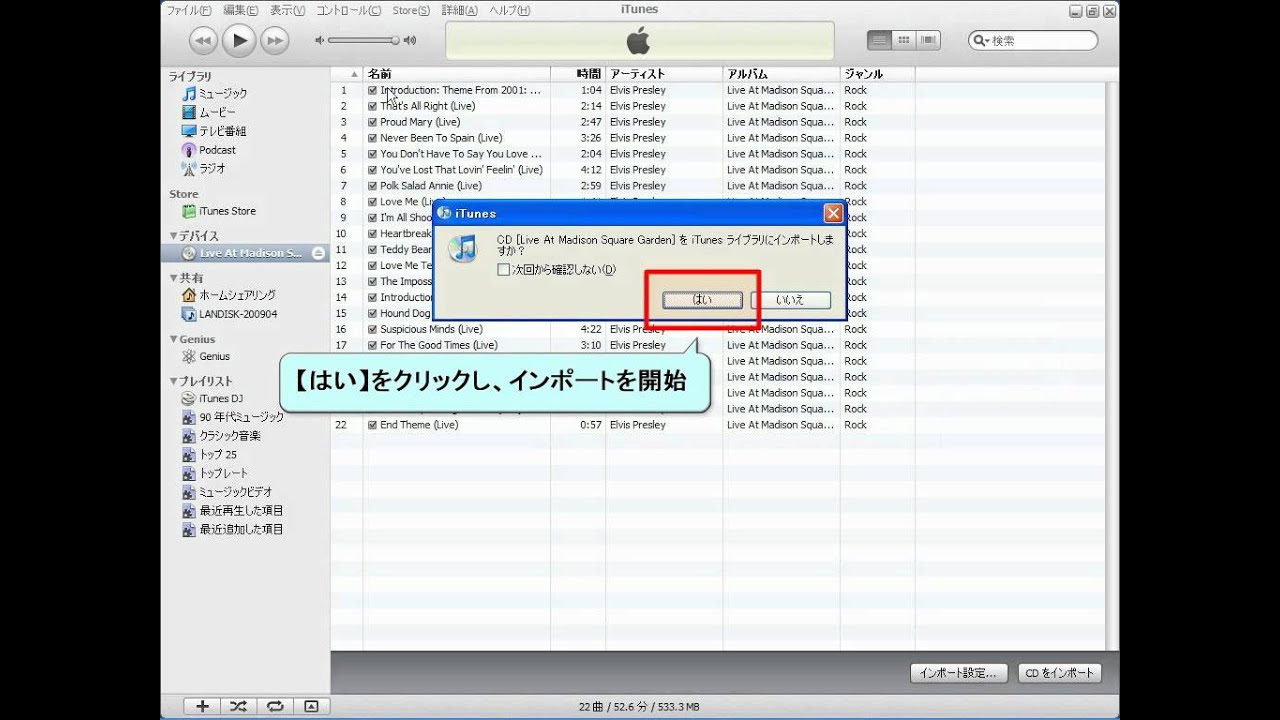
Task: Open トップ 25 playlist
Action: point(209,454)
